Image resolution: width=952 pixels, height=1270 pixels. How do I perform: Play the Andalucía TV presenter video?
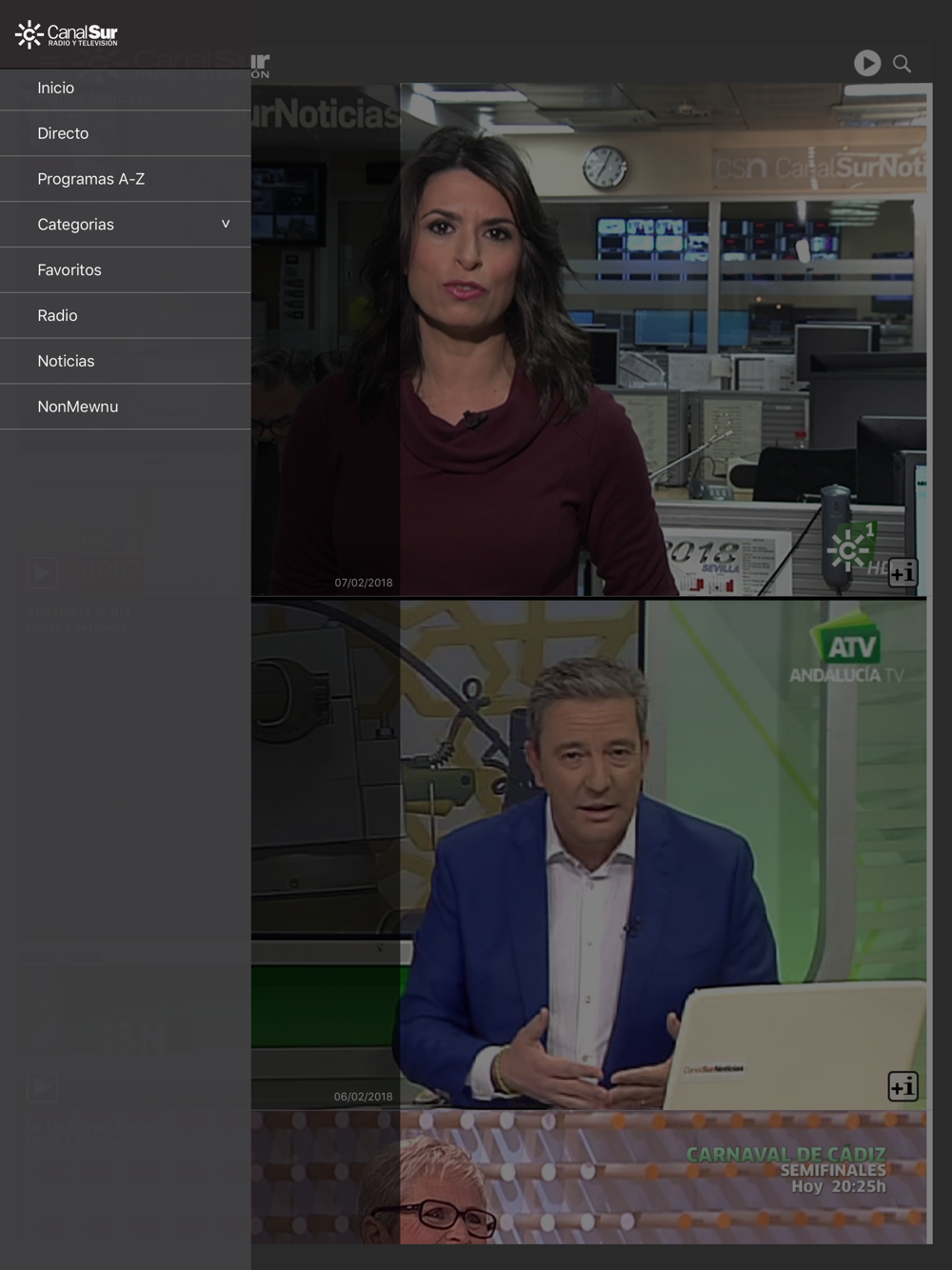click(588, 855)
